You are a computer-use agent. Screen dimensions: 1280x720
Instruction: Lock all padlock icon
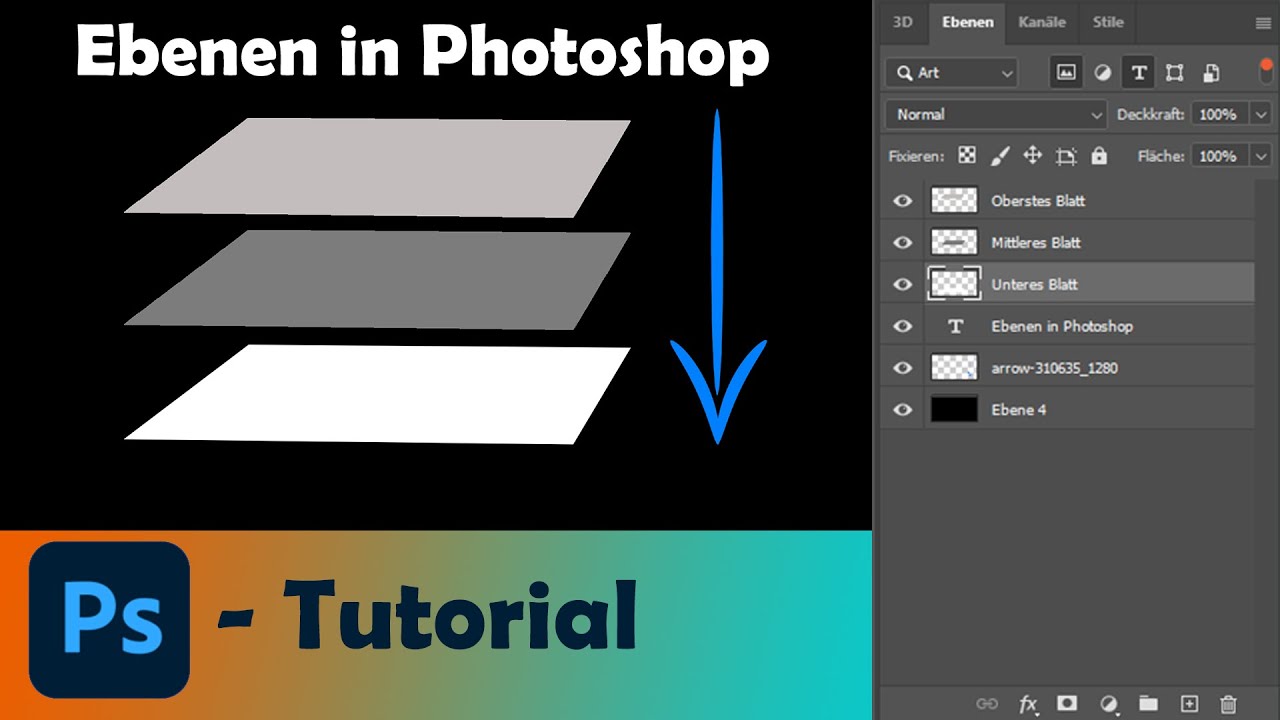(x=1099, y=156)
